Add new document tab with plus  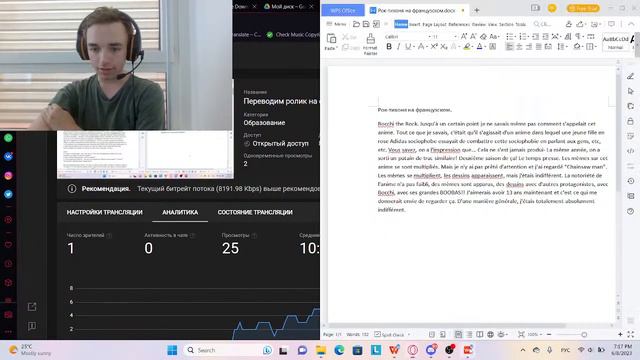tap(476, 10)
